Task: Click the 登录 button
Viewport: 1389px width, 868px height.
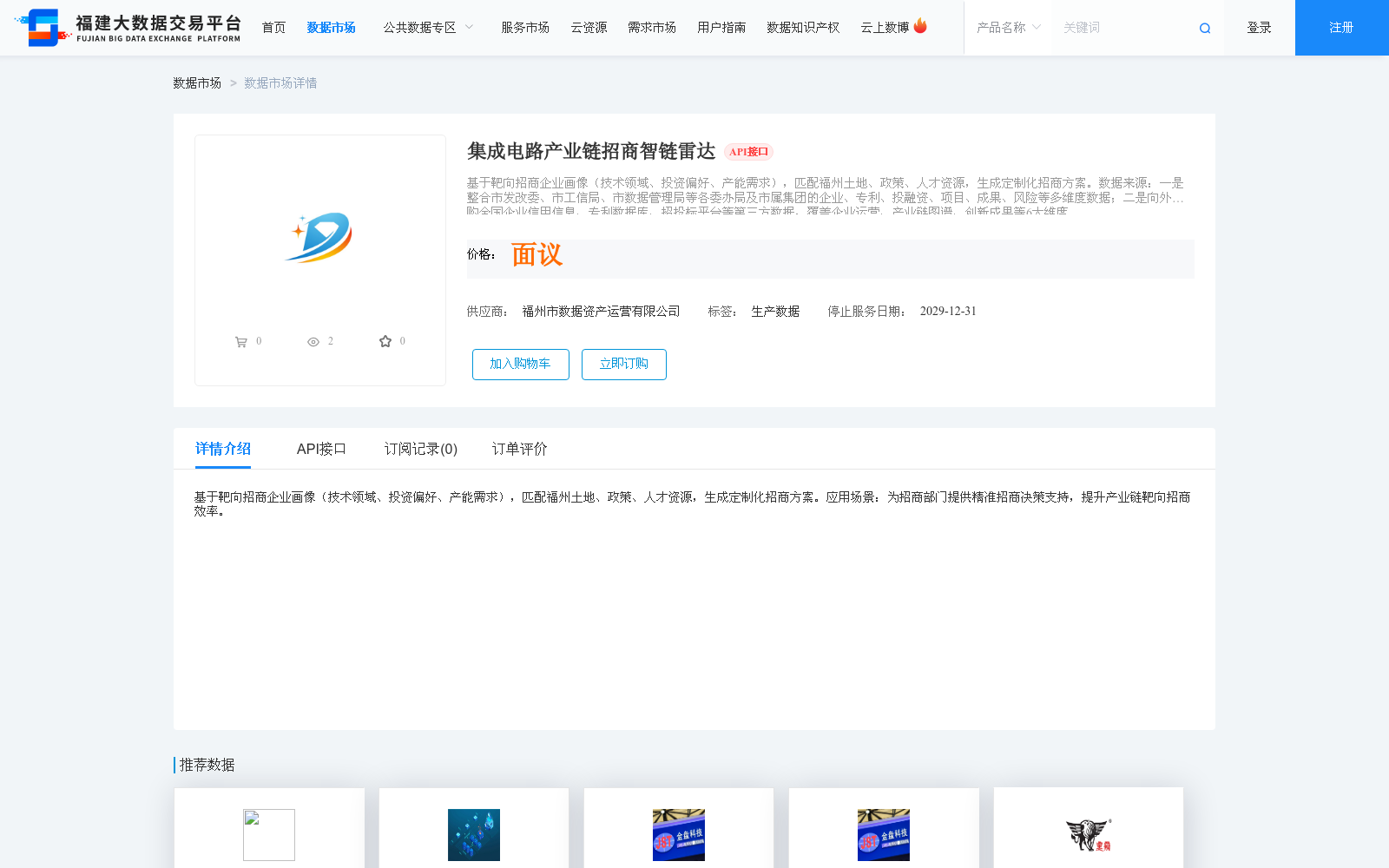Action: (1259, 28)
